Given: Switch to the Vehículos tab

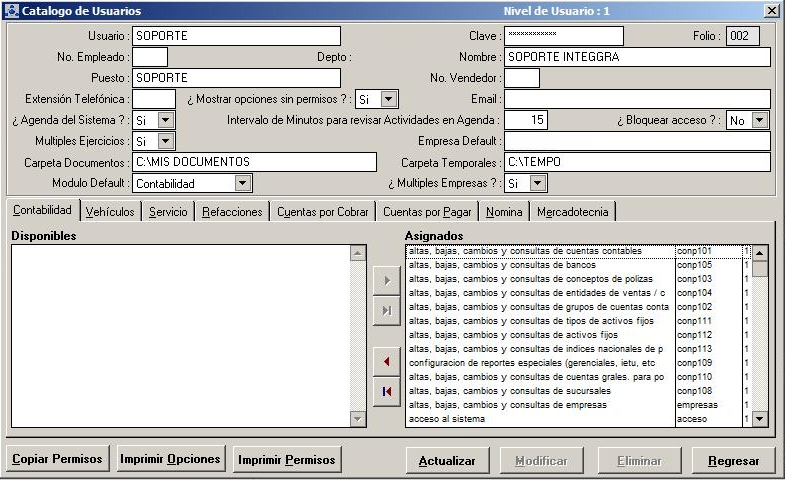Looking at the screenshot, I should [x=110, y=211].
